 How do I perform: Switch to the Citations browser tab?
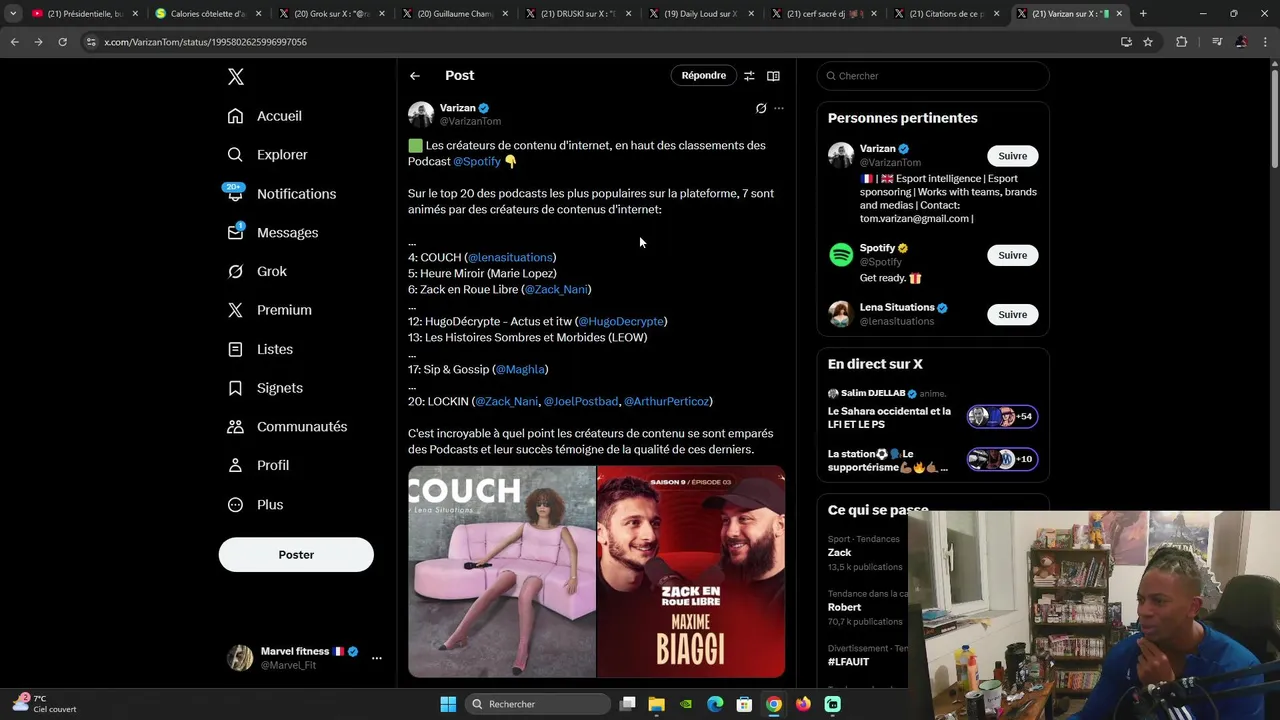pos(946,14)
